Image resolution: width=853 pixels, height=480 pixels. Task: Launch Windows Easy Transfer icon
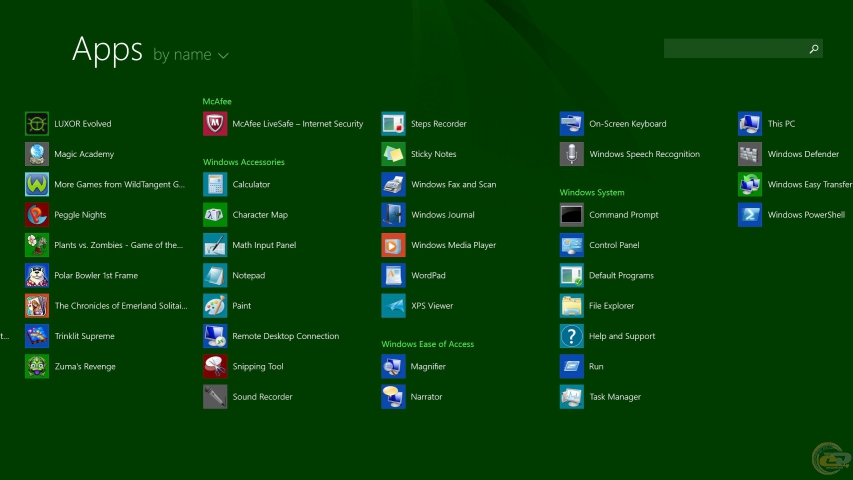tap(750, 184)
